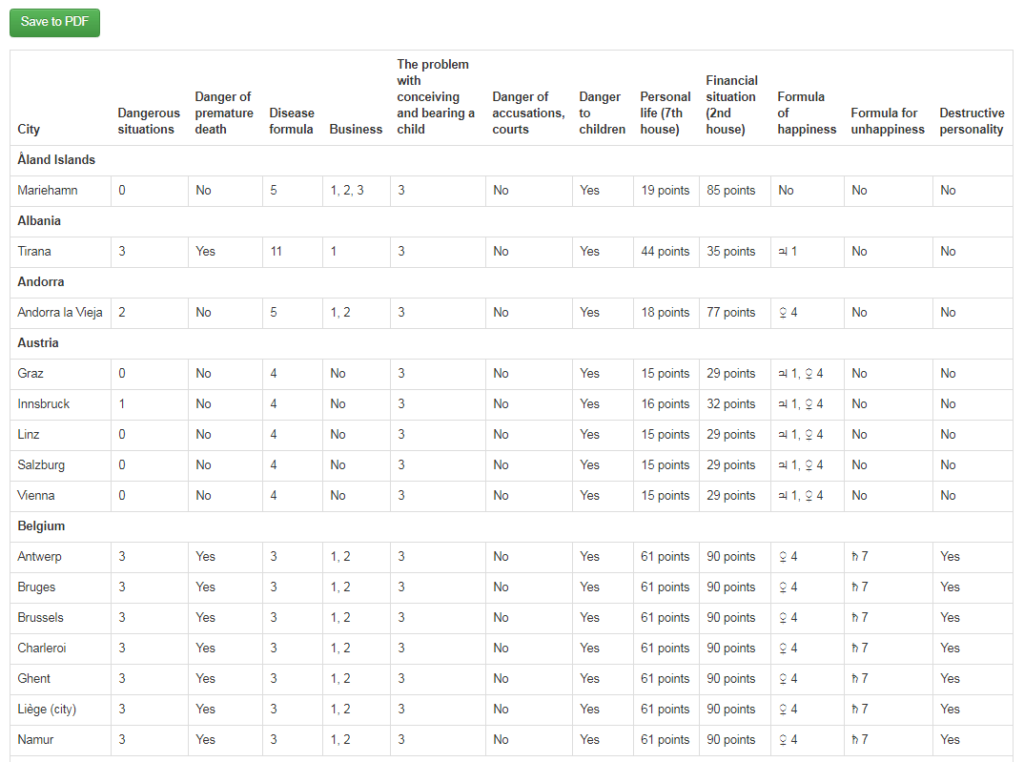Click Namur's Destructive personality Yes cell
The height and width of the screenshot is (762, 1024).
(x=949, y=740)
